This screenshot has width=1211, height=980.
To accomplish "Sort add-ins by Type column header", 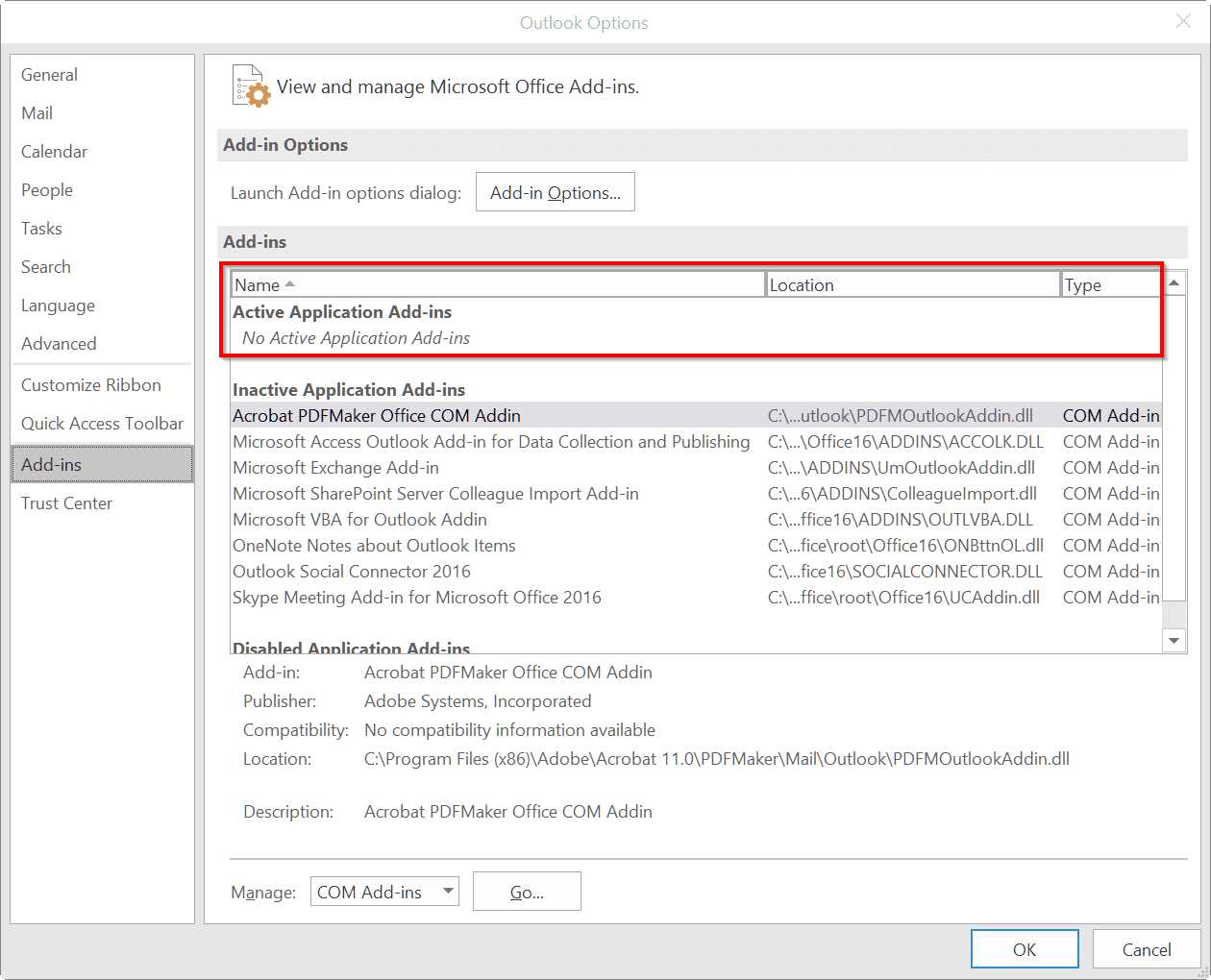I will point(1111,284).
